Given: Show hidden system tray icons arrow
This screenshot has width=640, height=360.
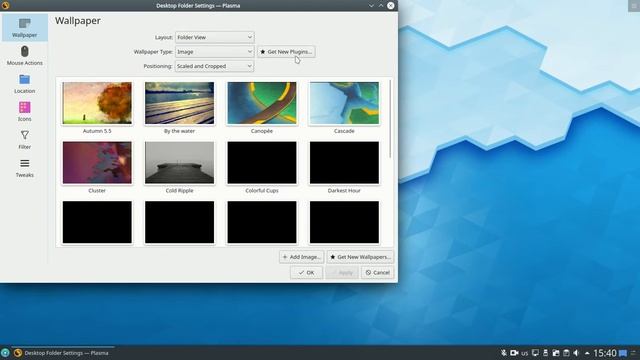Looking at the screenshot, I should tap(587, 353).
